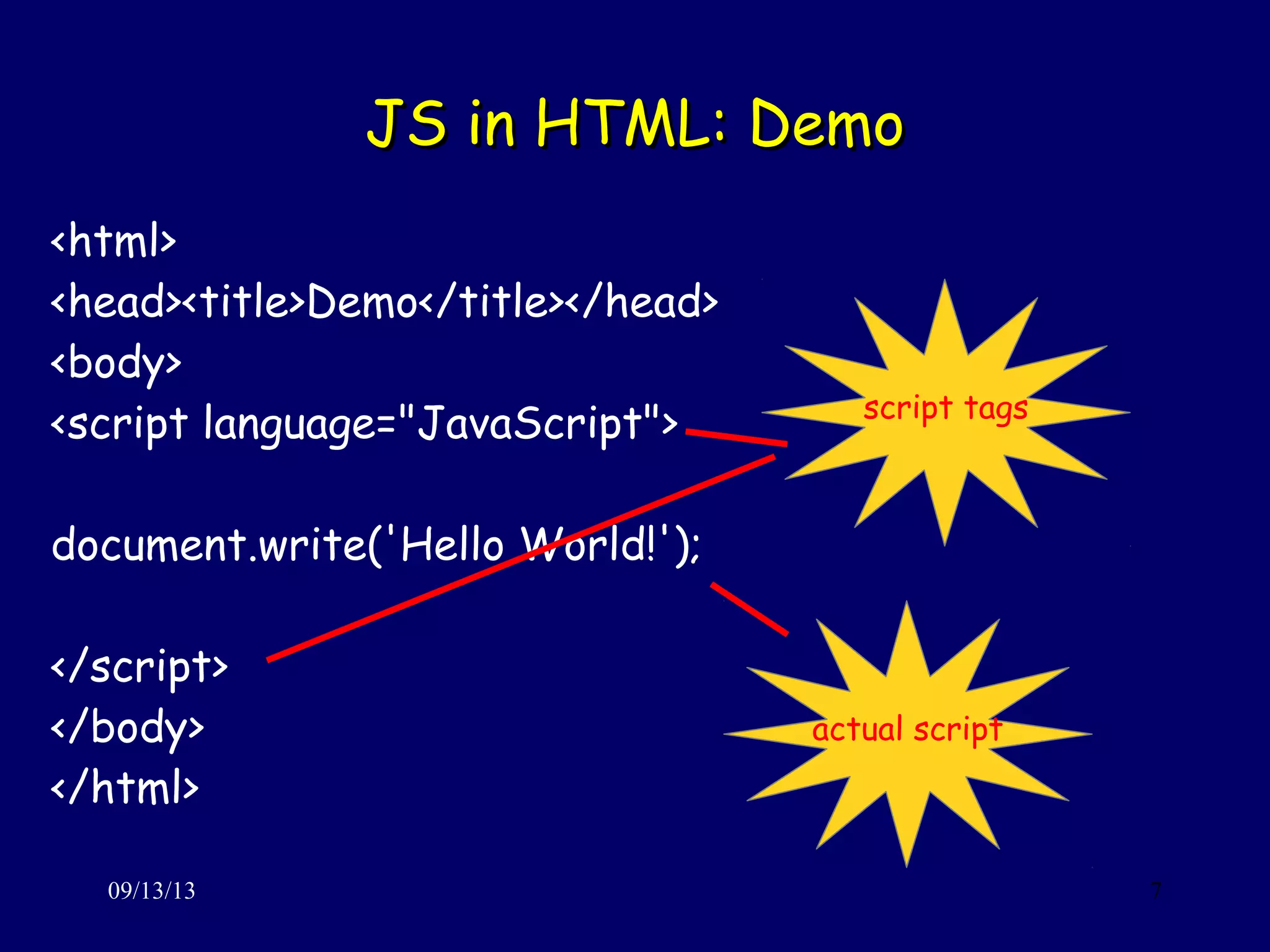Click the 'actual script' starburst callout
The image size is (1270, 952).
[x=907, y=733]
